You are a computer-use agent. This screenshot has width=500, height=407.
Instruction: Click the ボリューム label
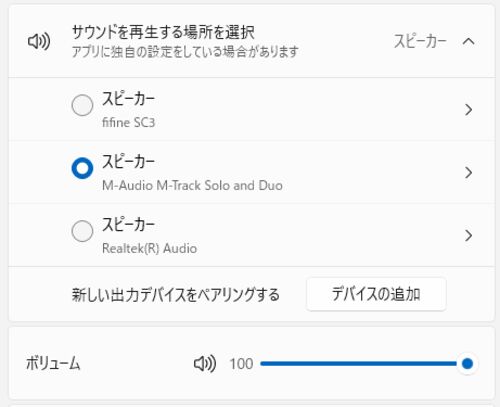point(53,363)
